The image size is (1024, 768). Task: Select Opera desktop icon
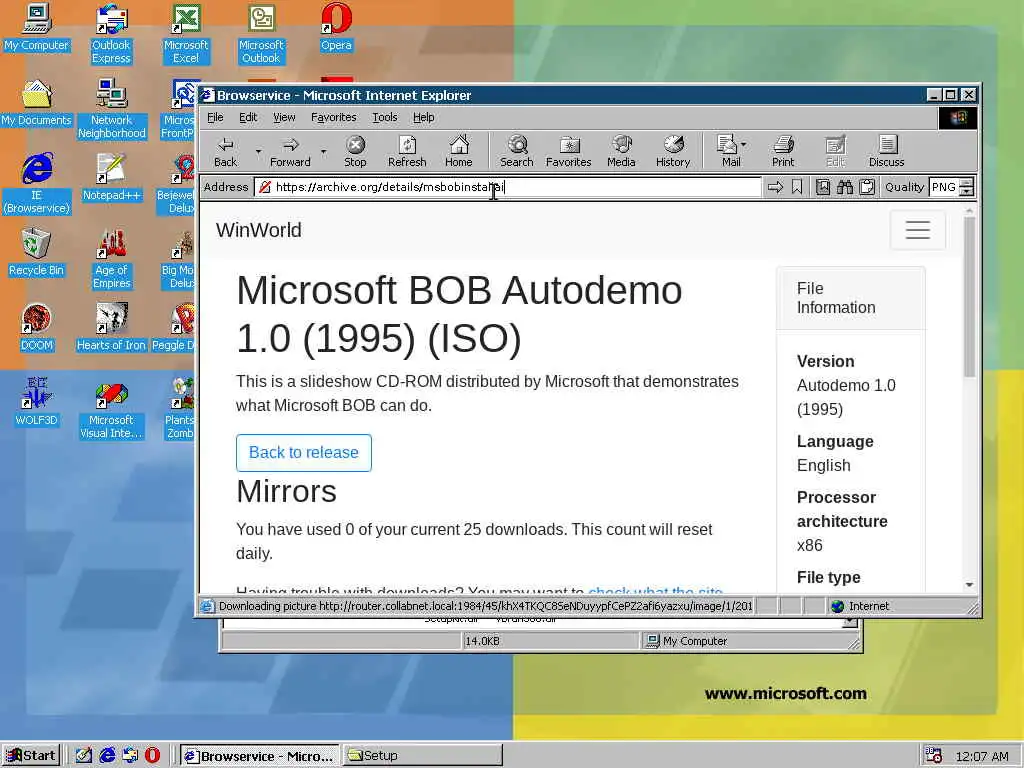tap(336, 28)
